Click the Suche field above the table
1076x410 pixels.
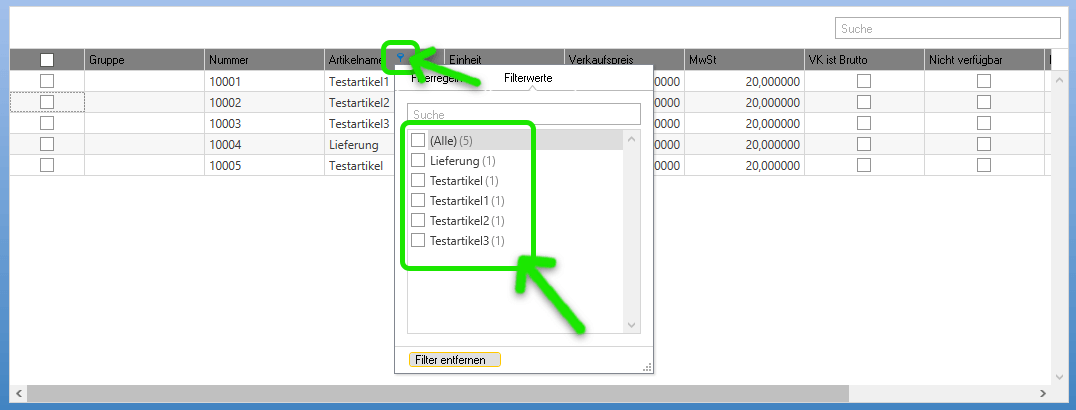click(x=948, y=29)
